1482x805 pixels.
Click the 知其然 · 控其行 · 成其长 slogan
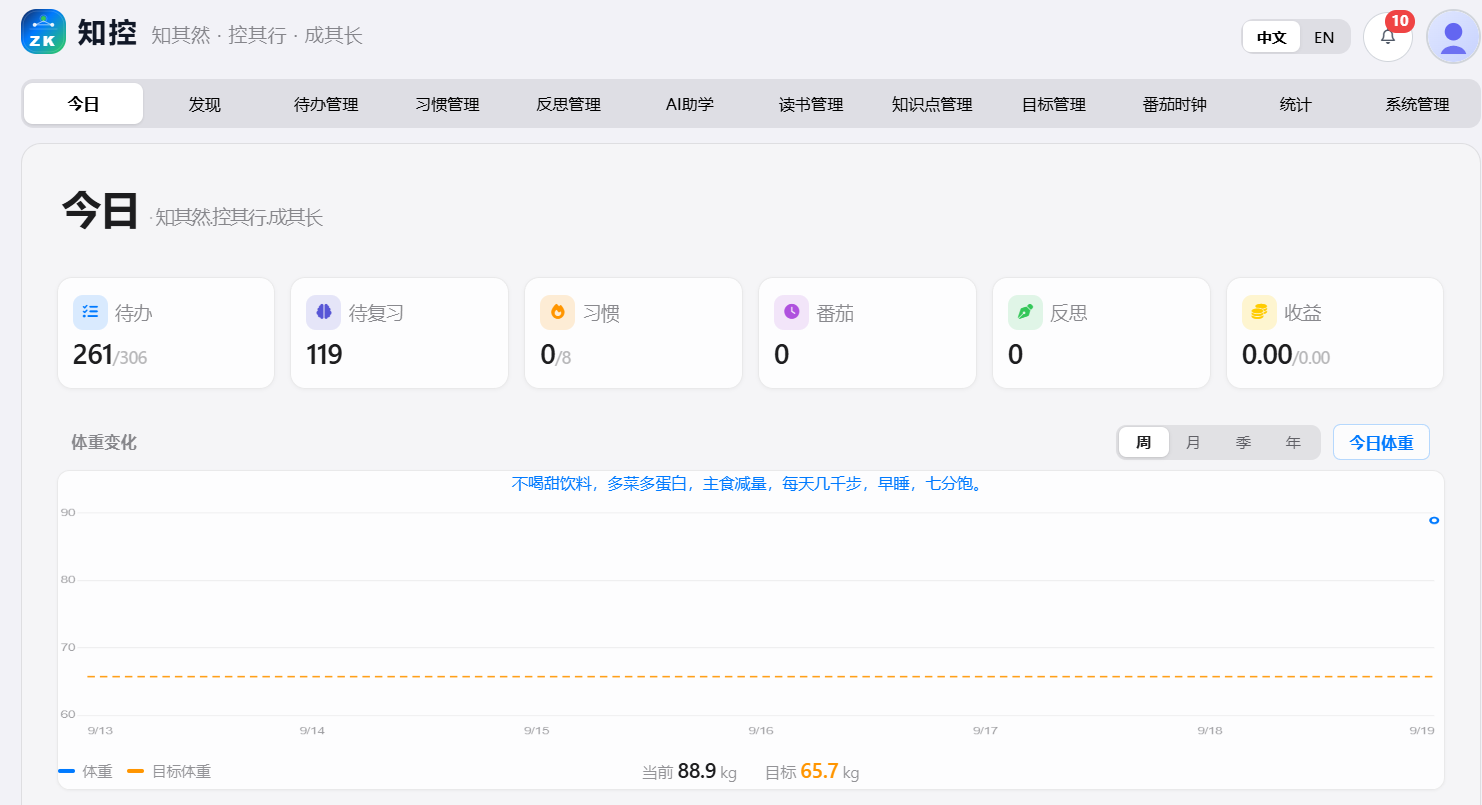[257, 36]
